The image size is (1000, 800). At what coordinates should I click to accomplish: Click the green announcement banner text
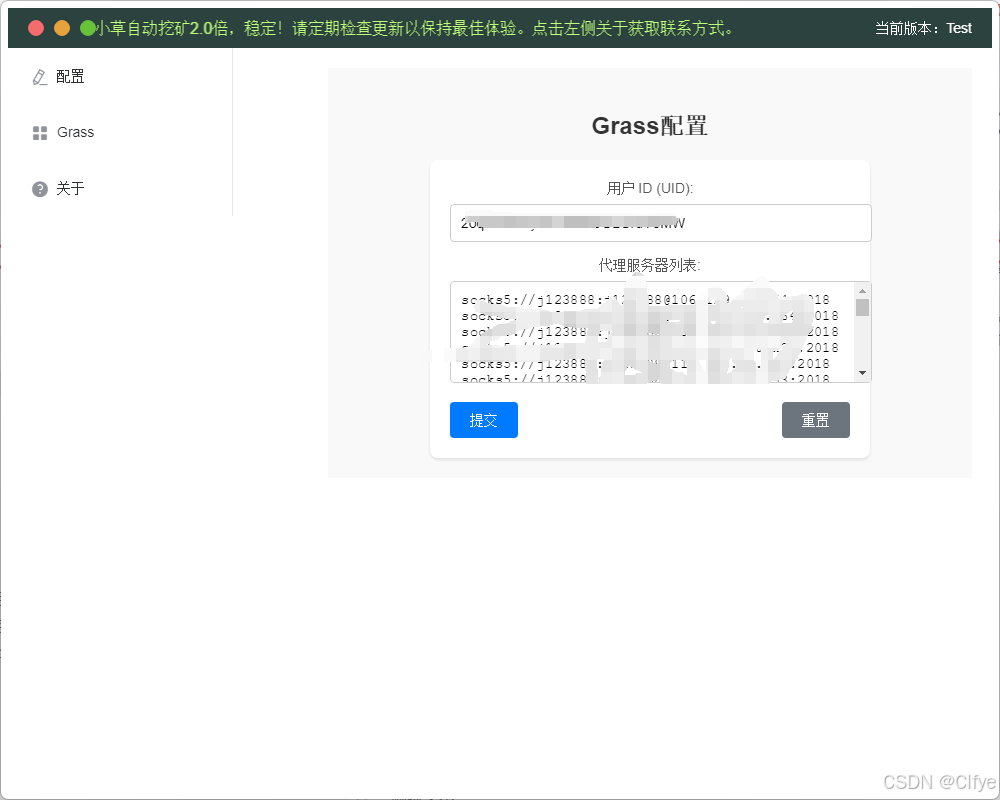(x=415, y=28)
